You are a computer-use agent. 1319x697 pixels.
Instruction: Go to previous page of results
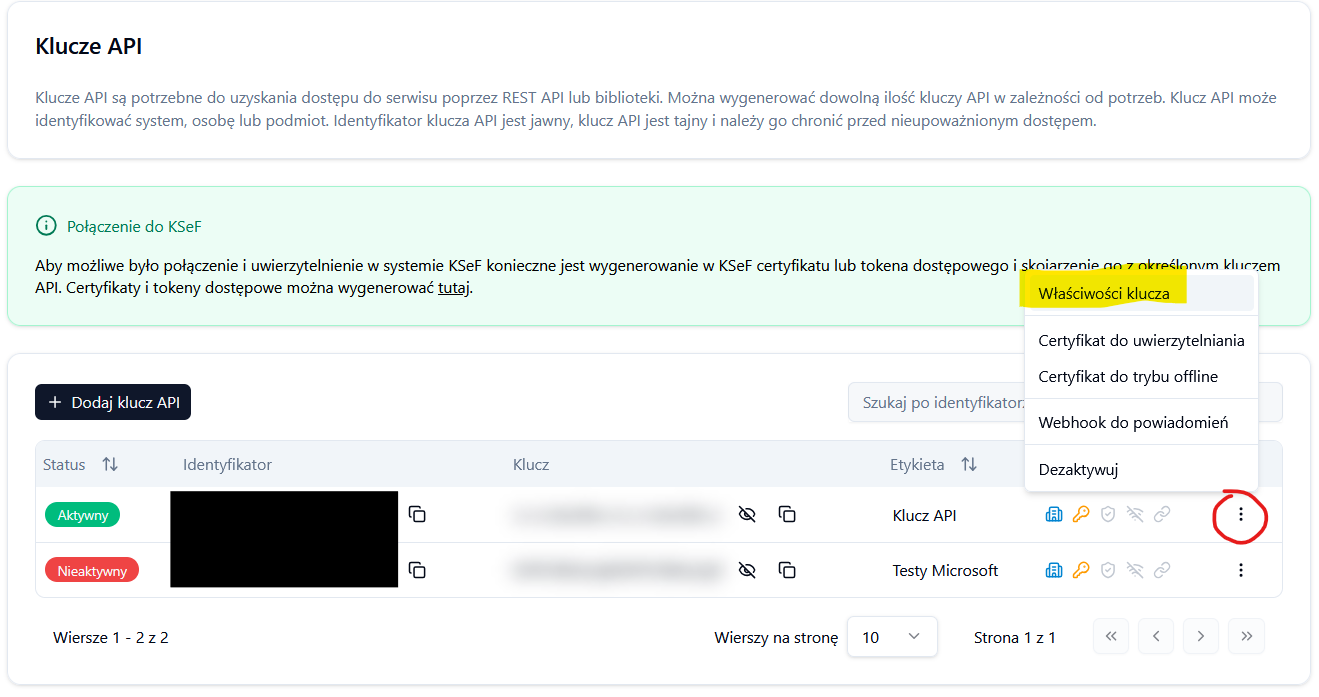click(1156, 636)
